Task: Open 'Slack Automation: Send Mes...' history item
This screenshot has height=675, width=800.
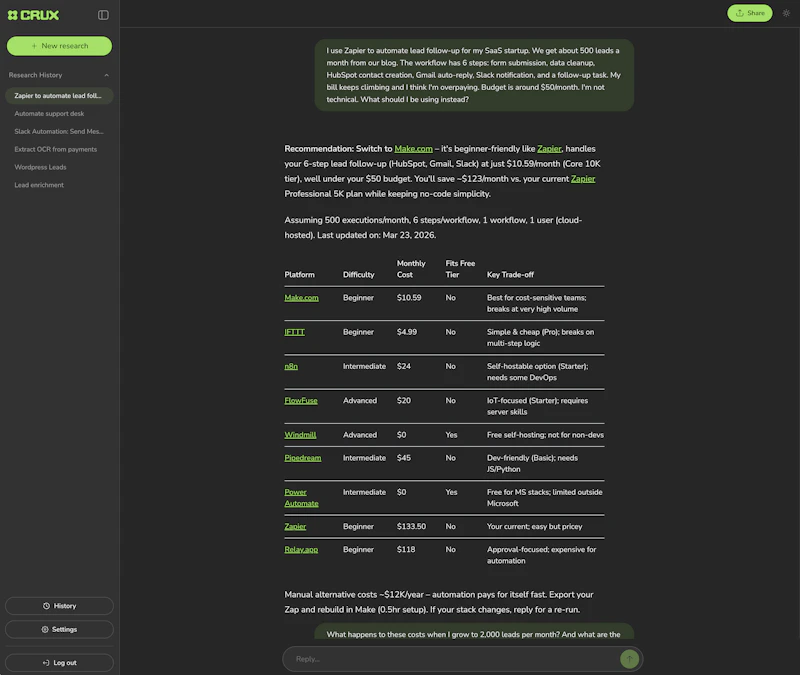Action: point(59,132)
